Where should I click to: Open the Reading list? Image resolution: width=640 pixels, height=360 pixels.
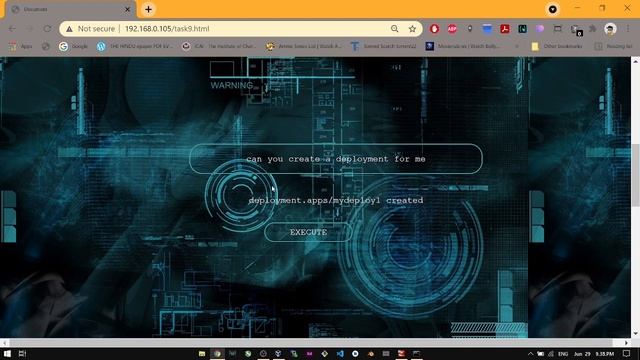point(613,46)
